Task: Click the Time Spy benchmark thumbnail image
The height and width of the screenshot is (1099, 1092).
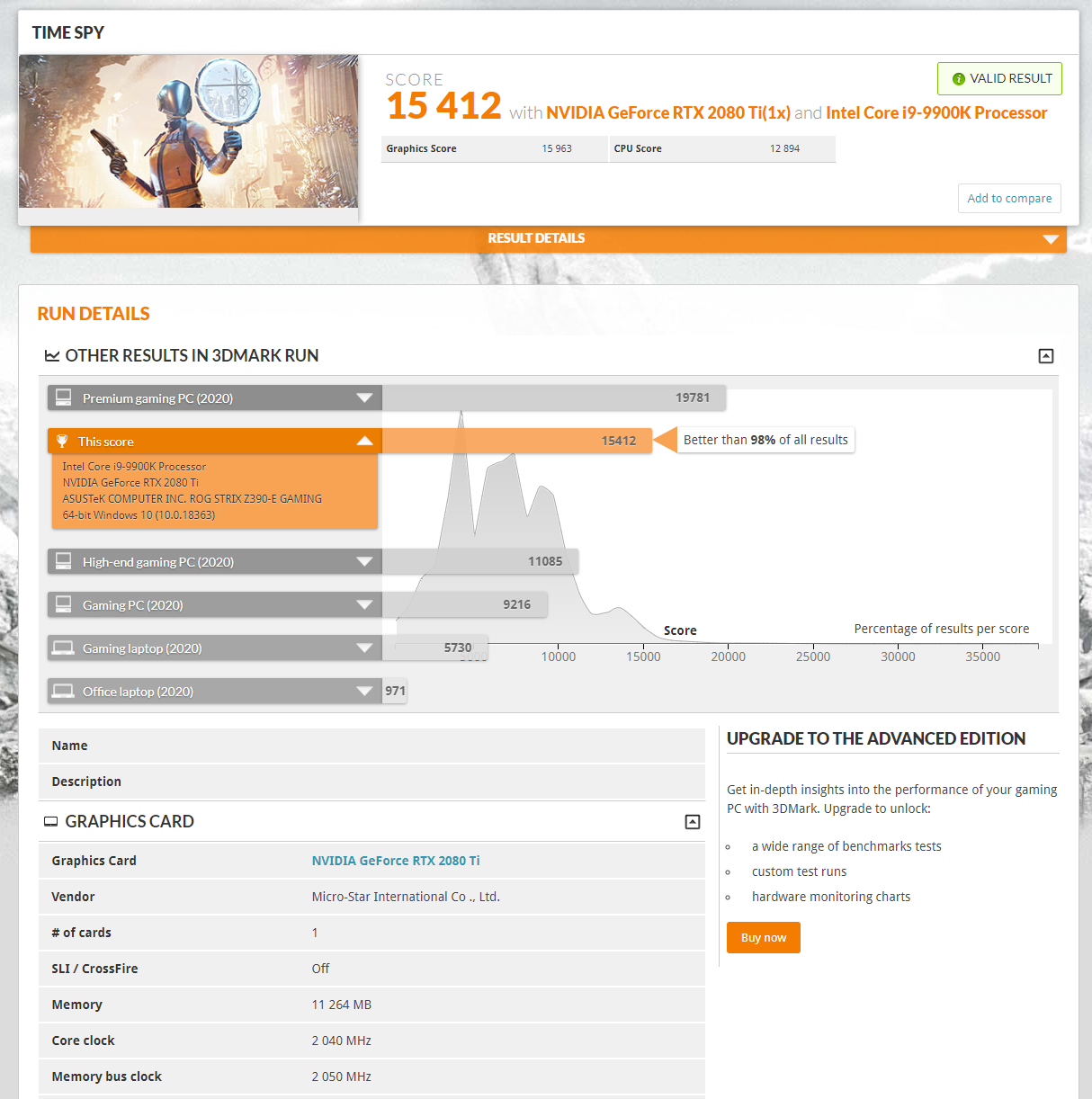Action: tap(188, 131)
